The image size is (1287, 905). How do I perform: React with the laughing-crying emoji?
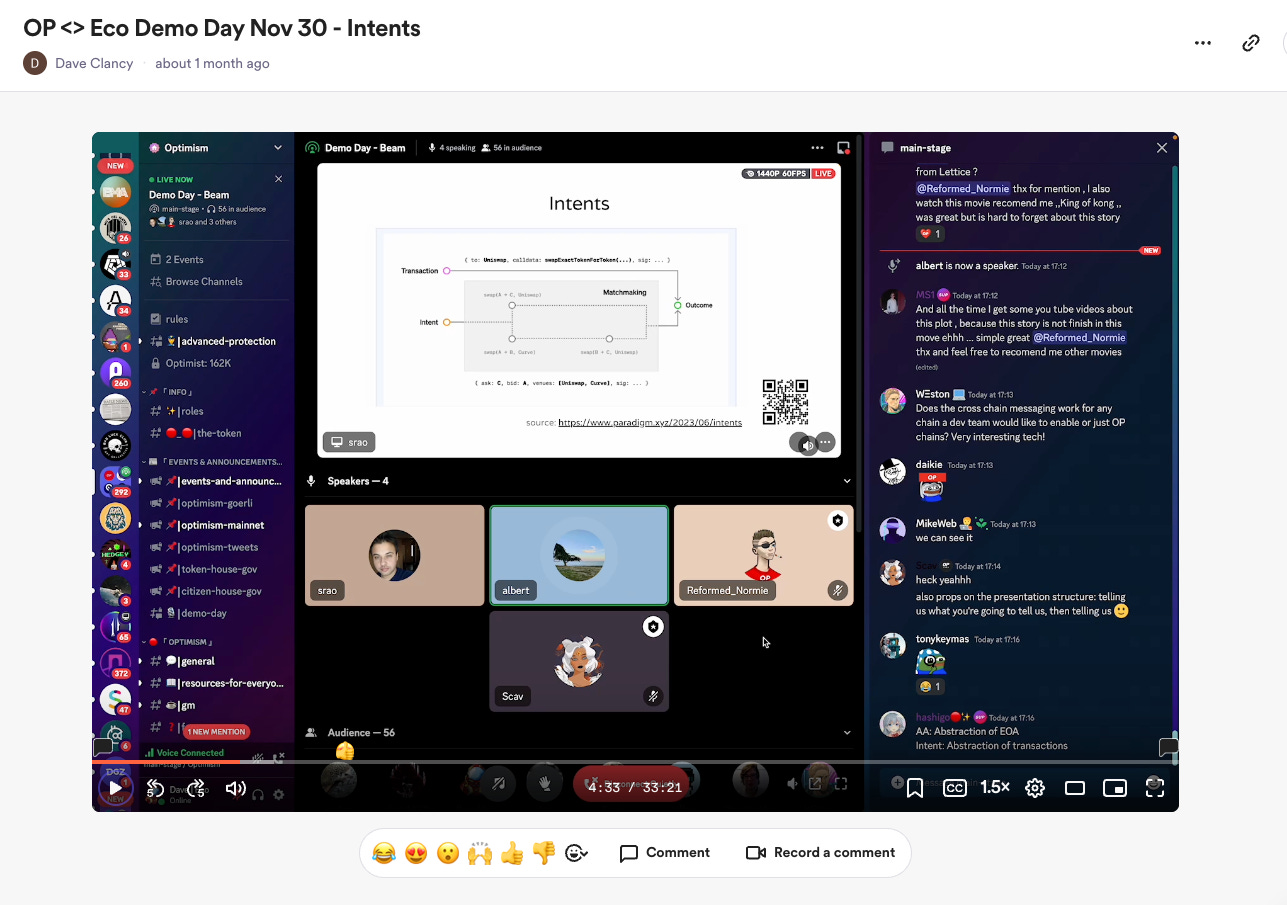(384, 853)
